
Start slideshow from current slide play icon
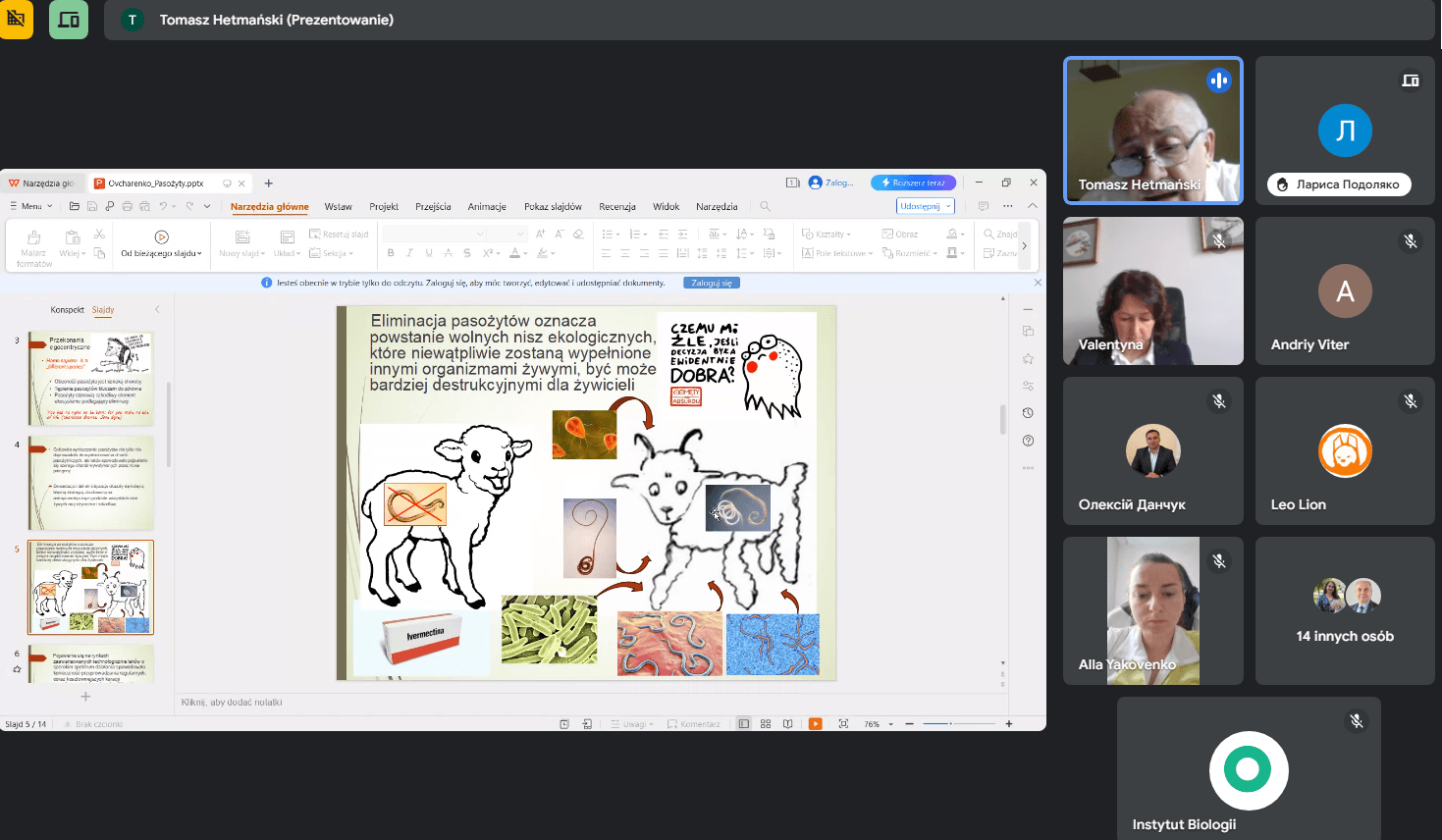coord(162,236)
